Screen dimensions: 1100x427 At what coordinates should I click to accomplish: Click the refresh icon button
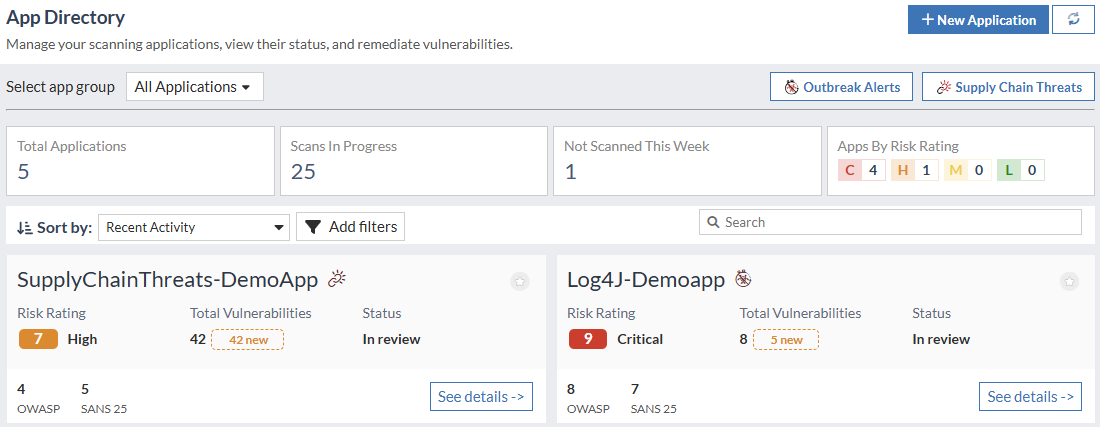click(x=1073, y=20)
